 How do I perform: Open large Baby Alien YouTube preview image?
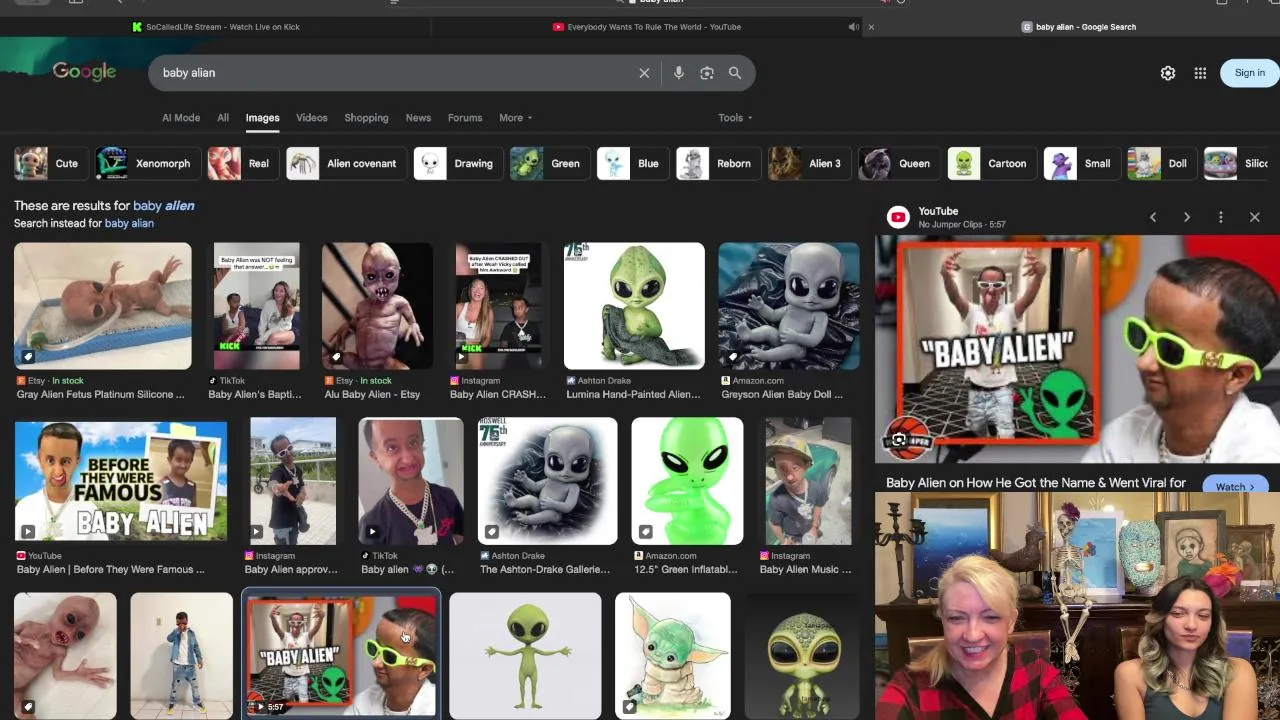1077,349
